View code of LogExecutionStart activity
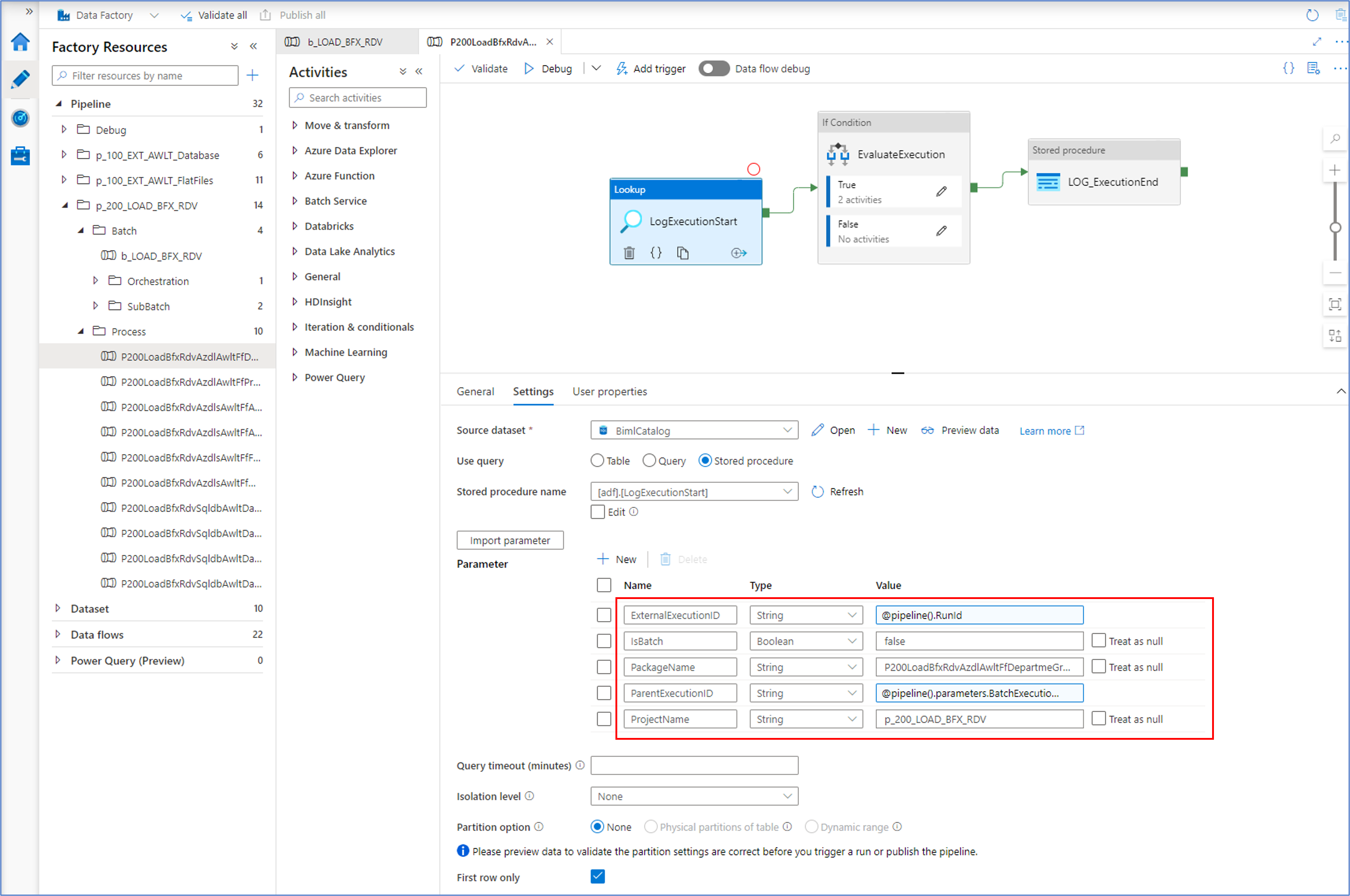The width and height of the screenshot is (1350, 896). 656,253
